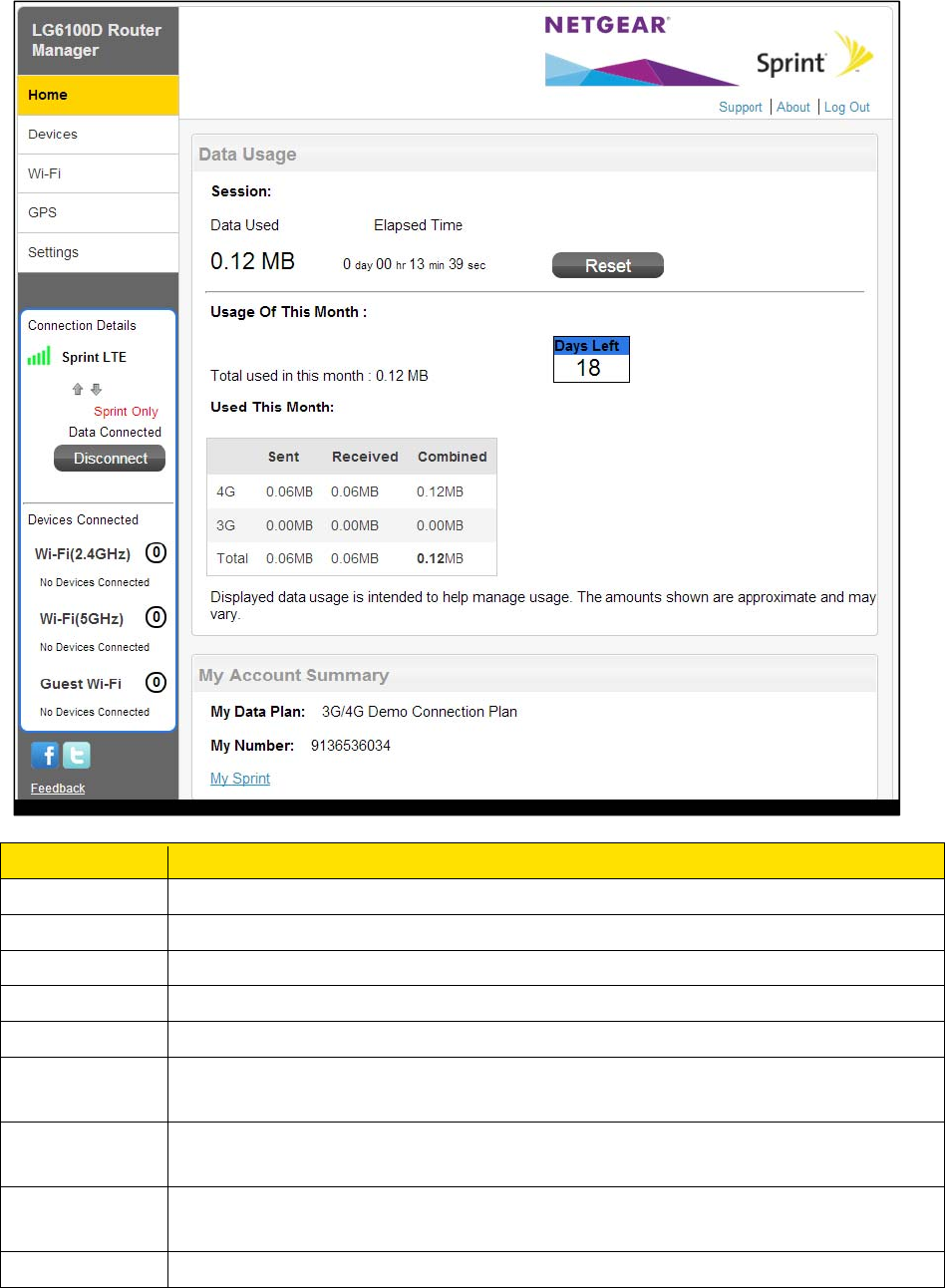Click the Guest Wi-Fi label
The height and width of the screenshot is (1288, 945).
(x=81, y=684)
